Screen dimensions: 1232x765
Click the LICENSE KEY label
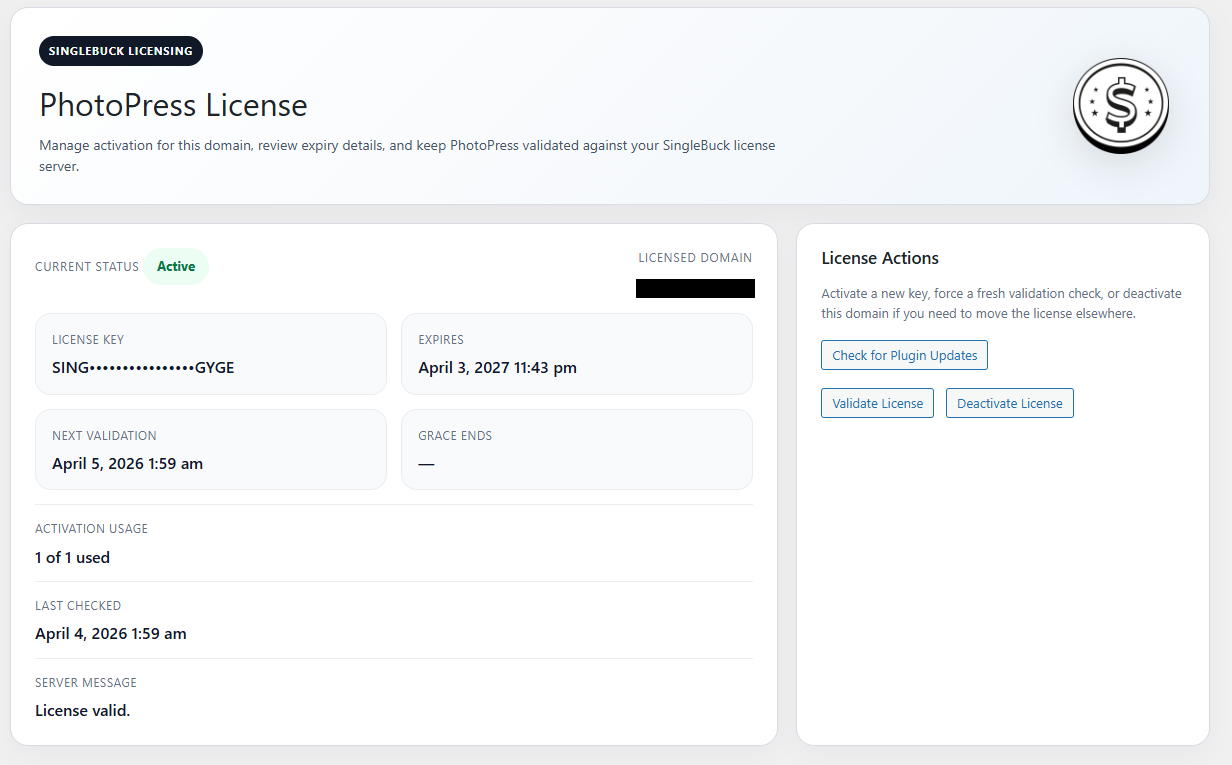88,340
